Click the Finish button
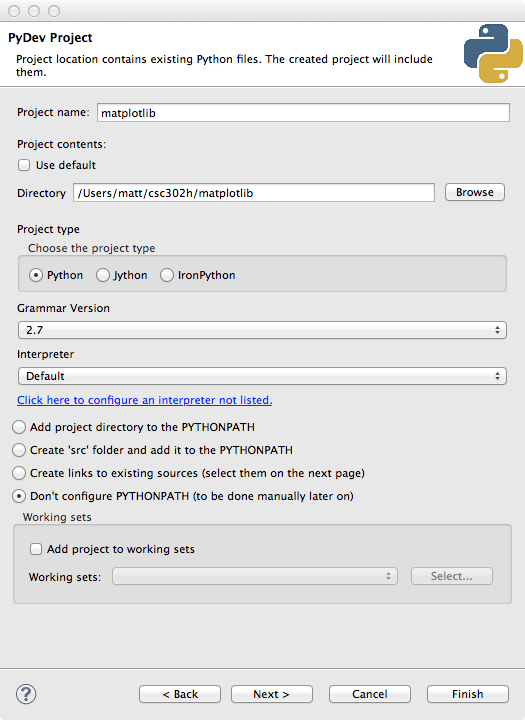The width and height of the screenshot is (525, 720). coord(468,694)
